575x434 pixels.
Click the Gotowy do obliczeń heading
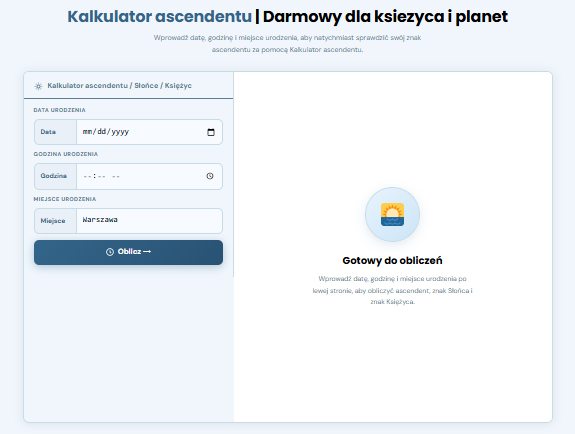click(392, 260)
